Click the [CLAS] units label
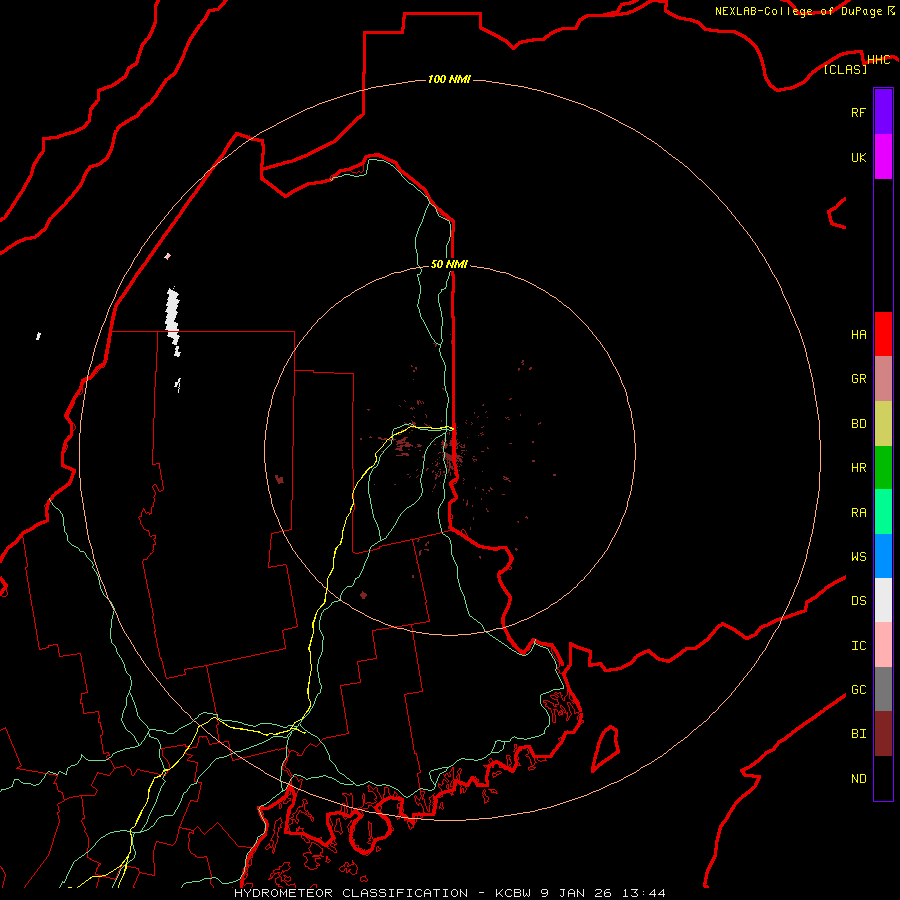 pyautogui.click(x=845, y=69)
